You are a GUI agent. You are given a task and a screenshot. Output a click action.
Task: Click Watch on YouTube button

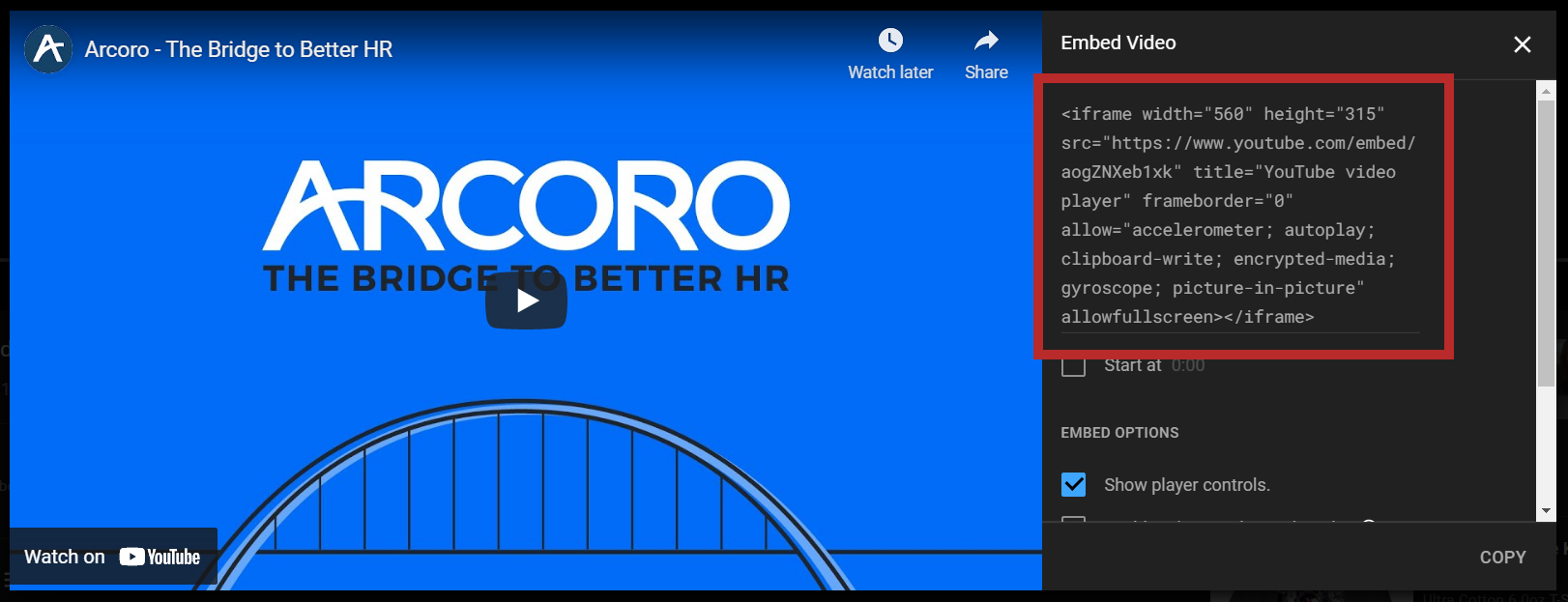113,557
